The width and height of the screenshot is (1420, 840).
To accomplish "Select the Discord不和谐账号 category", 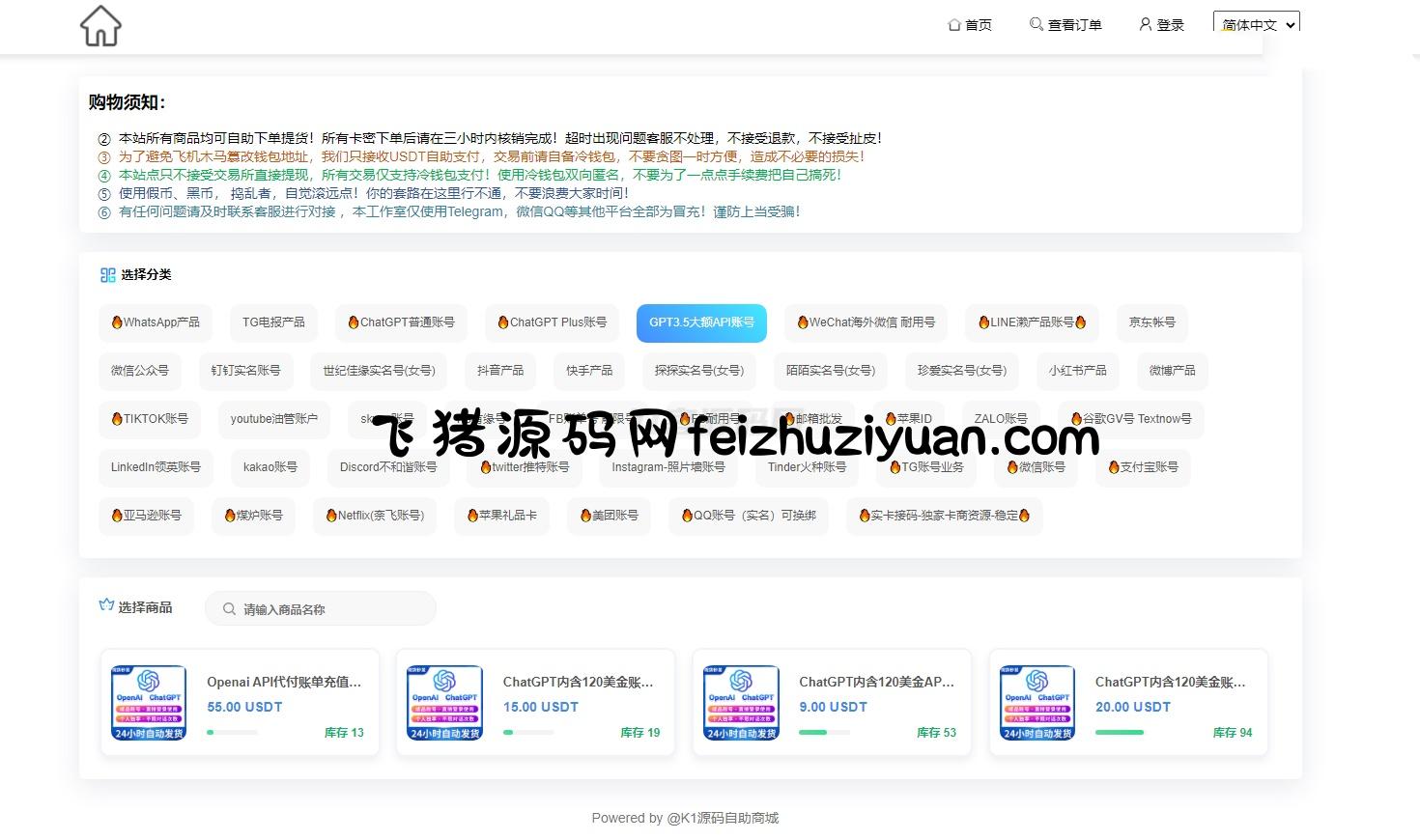I will (388, 467).
